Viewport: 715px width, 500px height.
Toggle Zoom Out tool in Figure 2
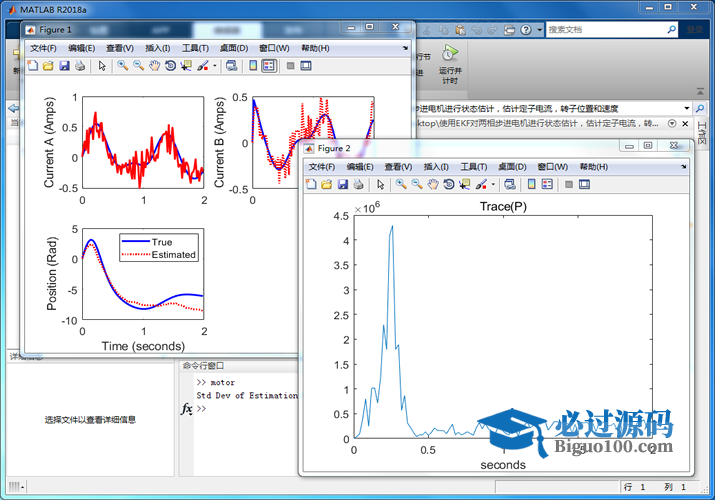click(417, 185)
